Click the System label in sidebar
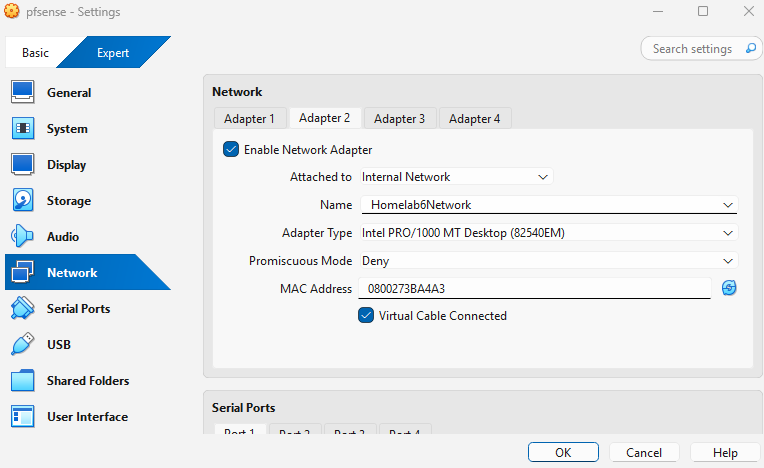 click(67, 129)
